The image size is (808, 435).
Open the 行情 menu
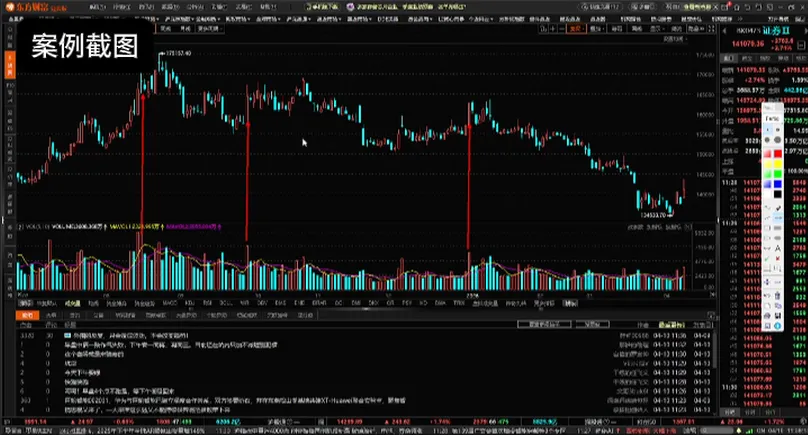pyautogui.click(x=122, y=7)
